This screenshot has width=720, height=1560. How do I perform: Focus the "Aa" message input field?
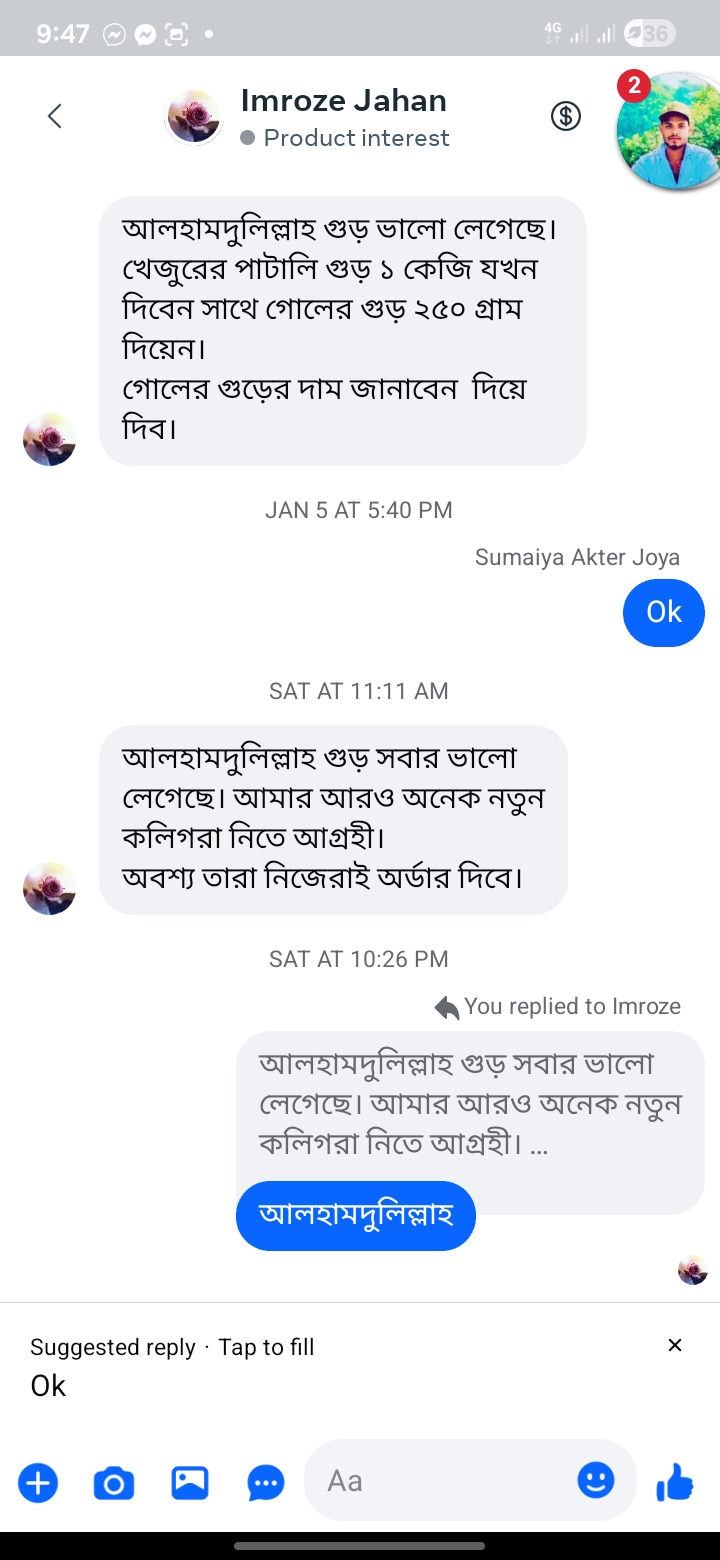440,1480
